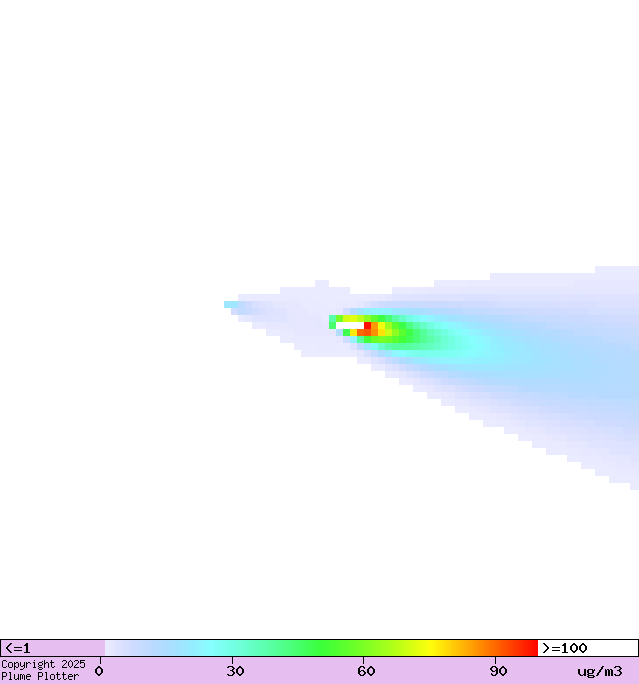Click the '30' scale label
Screen dimensions: 639x684
(x=235, y=671)
